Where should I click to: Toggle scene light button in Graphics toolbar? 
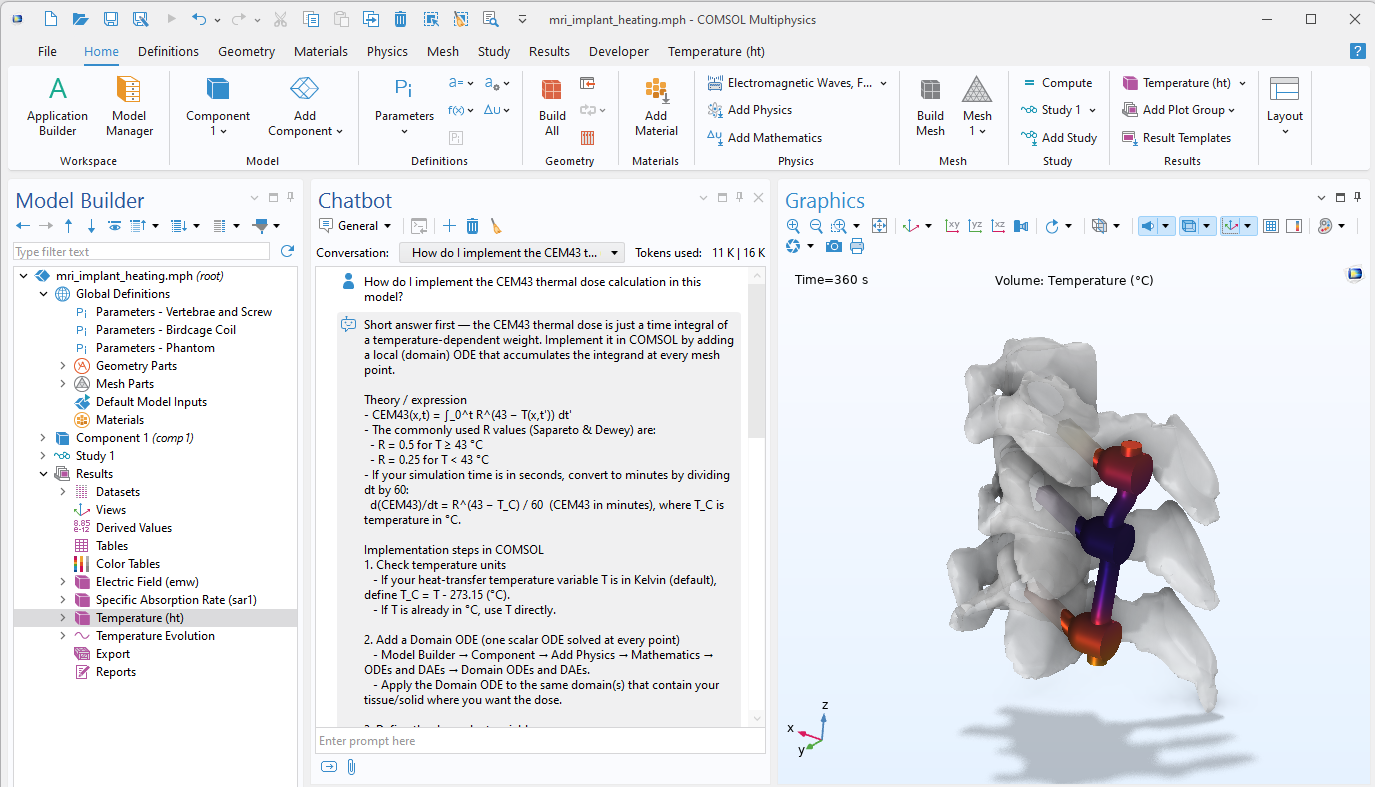click(x=1148, y=226)
